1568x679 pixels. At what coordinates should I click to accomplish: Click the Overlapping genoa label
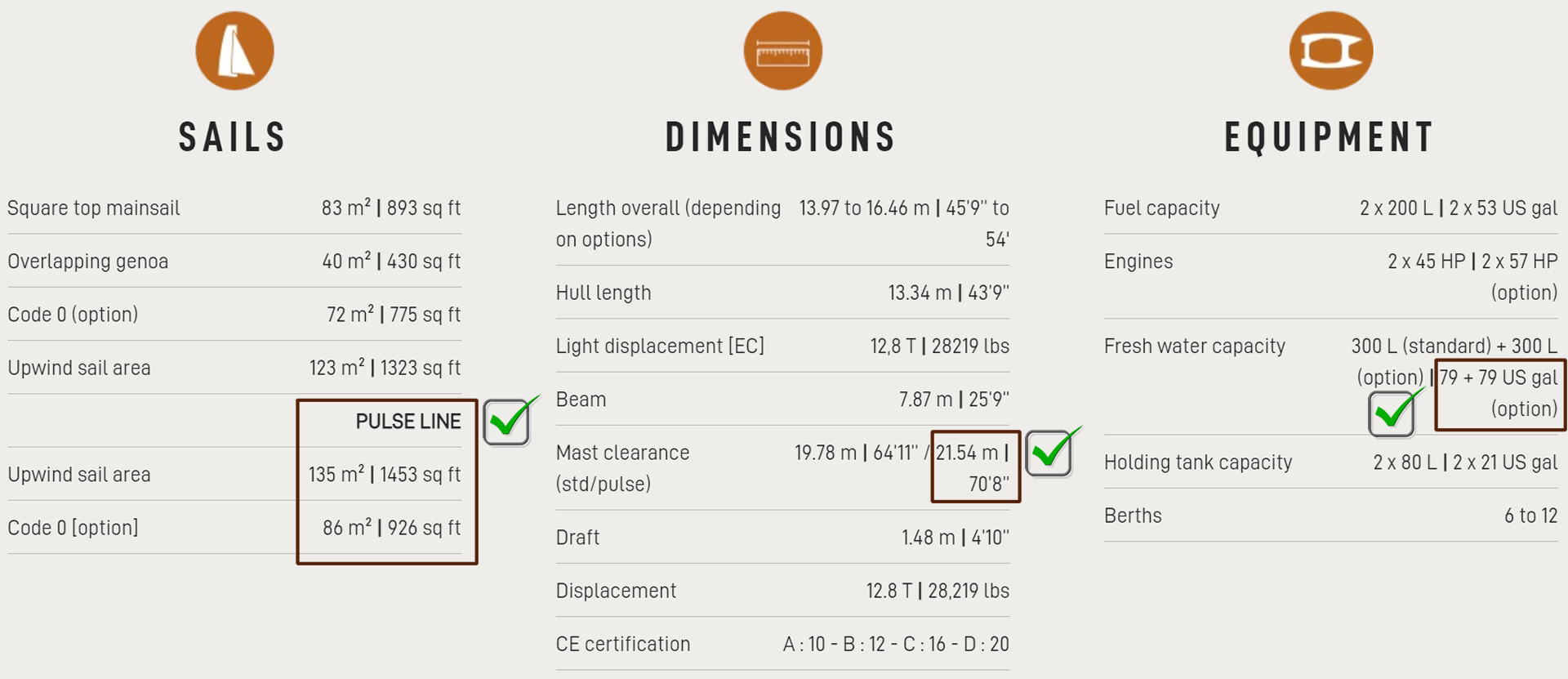[x=88, y=261]
